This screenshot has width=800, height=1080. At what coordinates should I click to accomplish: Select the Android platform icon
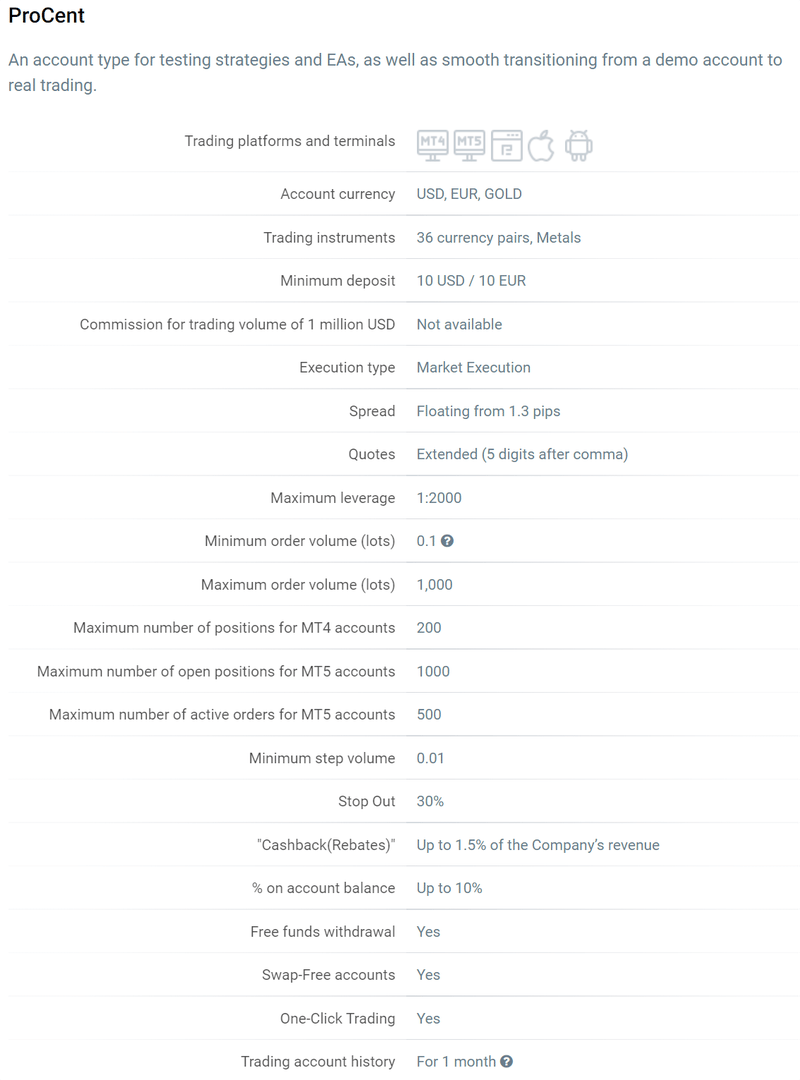click(578, 145)
